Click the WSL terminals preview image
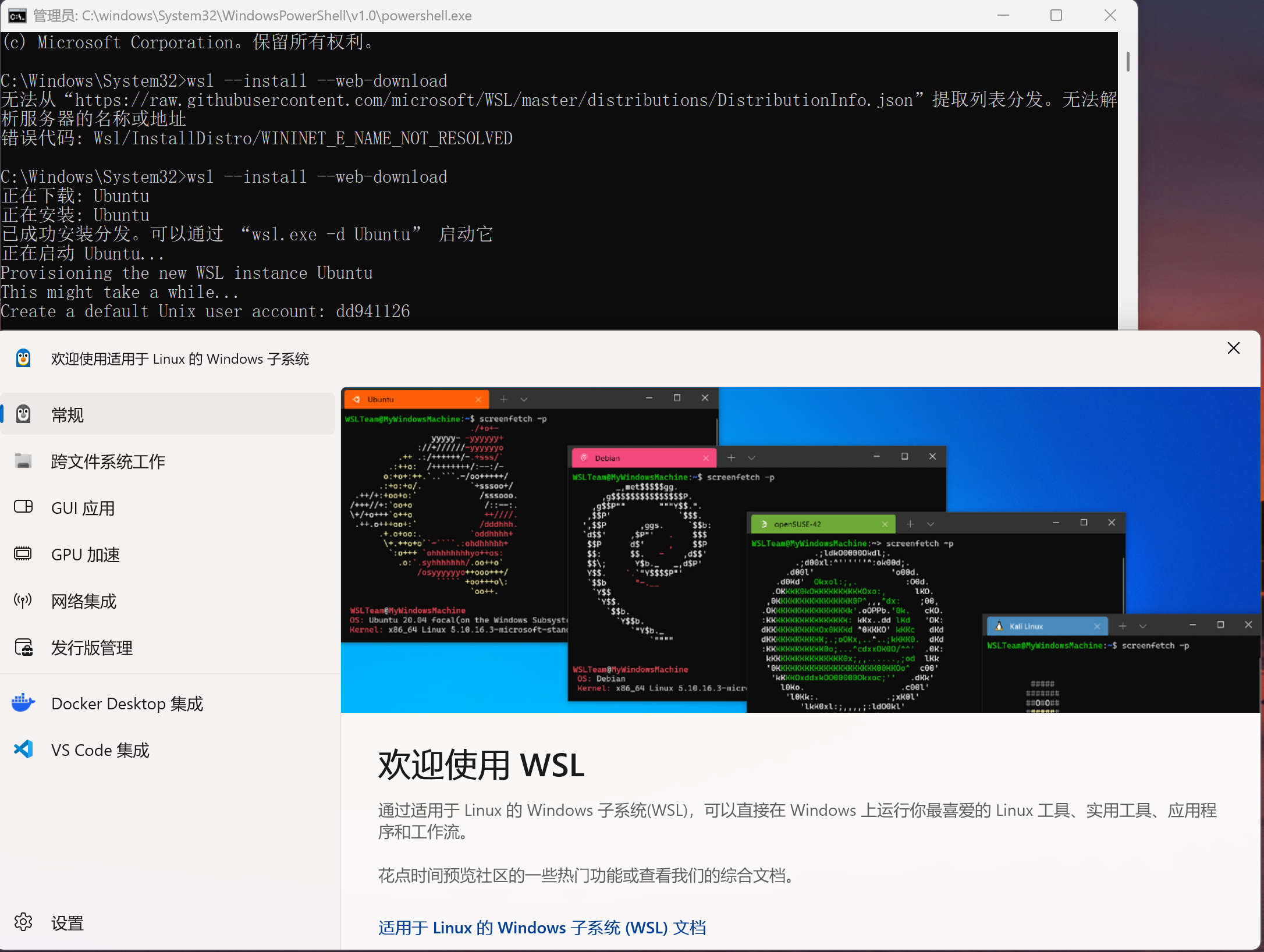The image size is (1264, 952). [x=800, y=549]
